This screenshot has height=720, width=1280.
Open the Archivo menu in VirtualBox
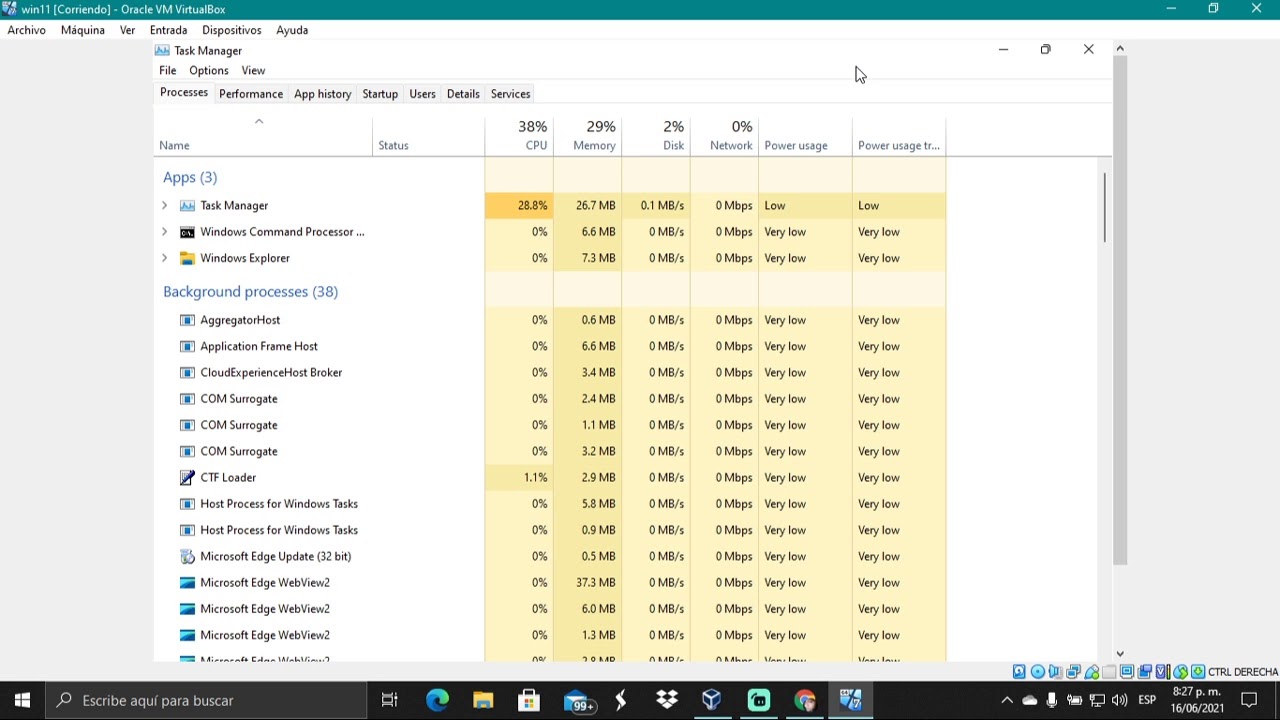pos(26,30)
